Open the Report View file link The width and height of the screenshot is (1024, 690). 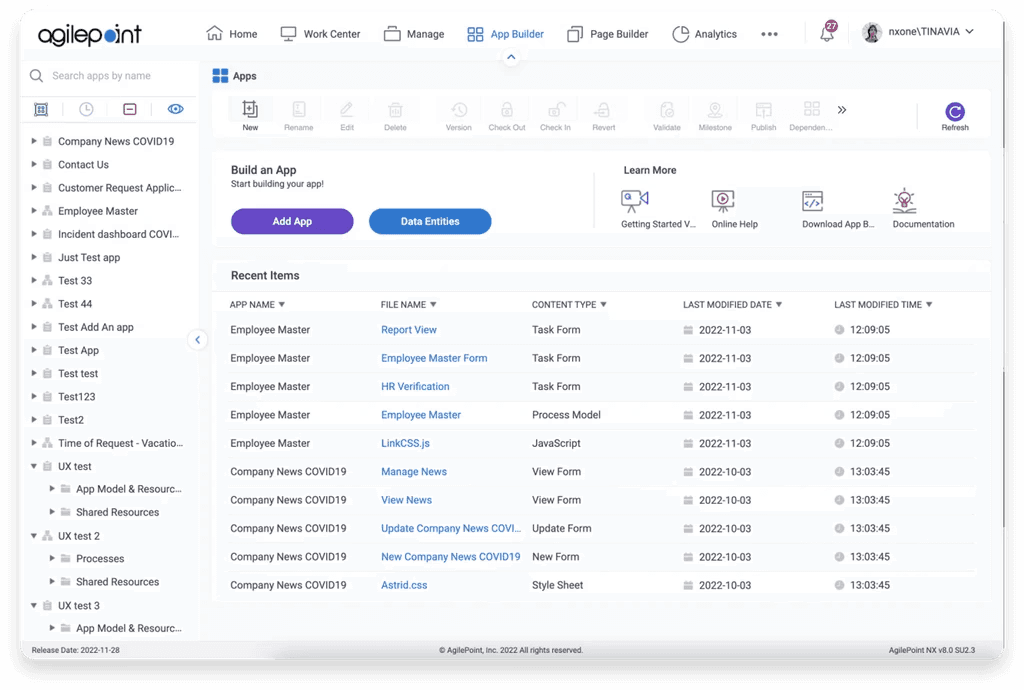coord(409,330)
